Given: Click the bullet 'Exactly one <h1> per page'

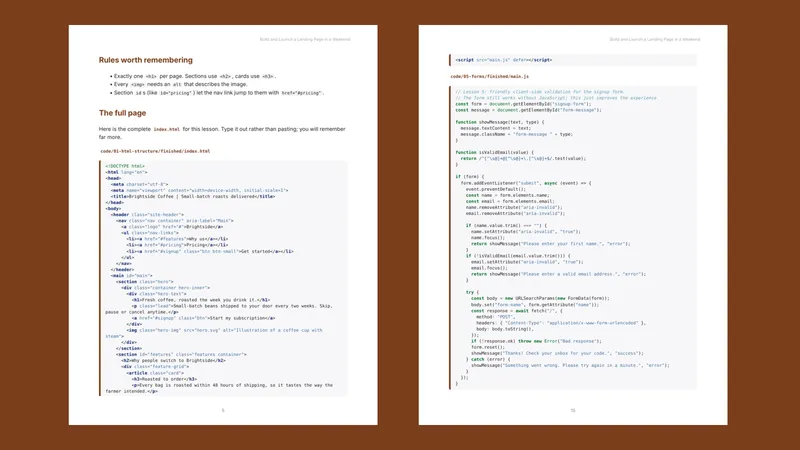Looking at the screenshot, I should click(194, 76).
